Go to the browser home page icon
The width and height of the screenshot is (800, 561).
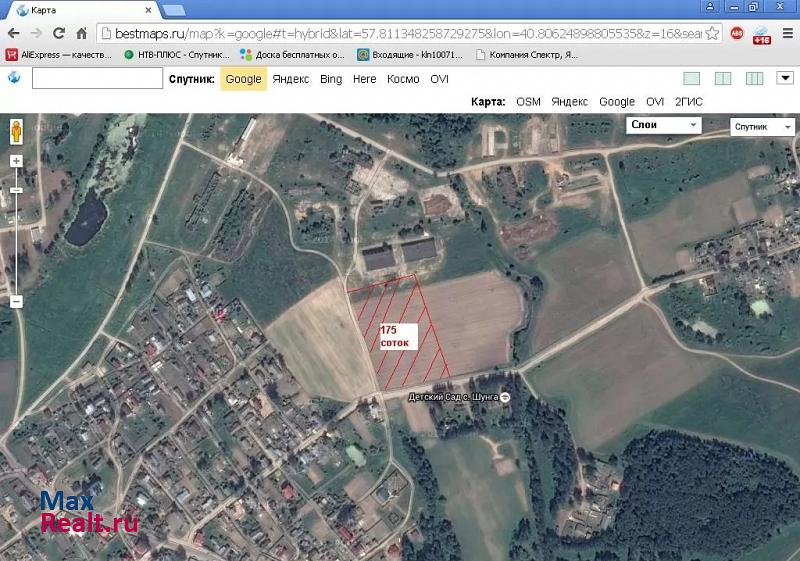tap(82, 33)
